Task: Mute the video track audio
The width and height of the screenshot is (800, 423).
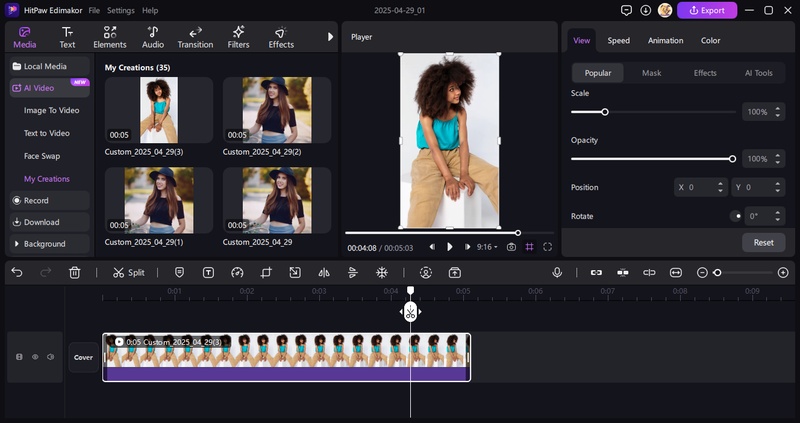Action: coord(51,356)
